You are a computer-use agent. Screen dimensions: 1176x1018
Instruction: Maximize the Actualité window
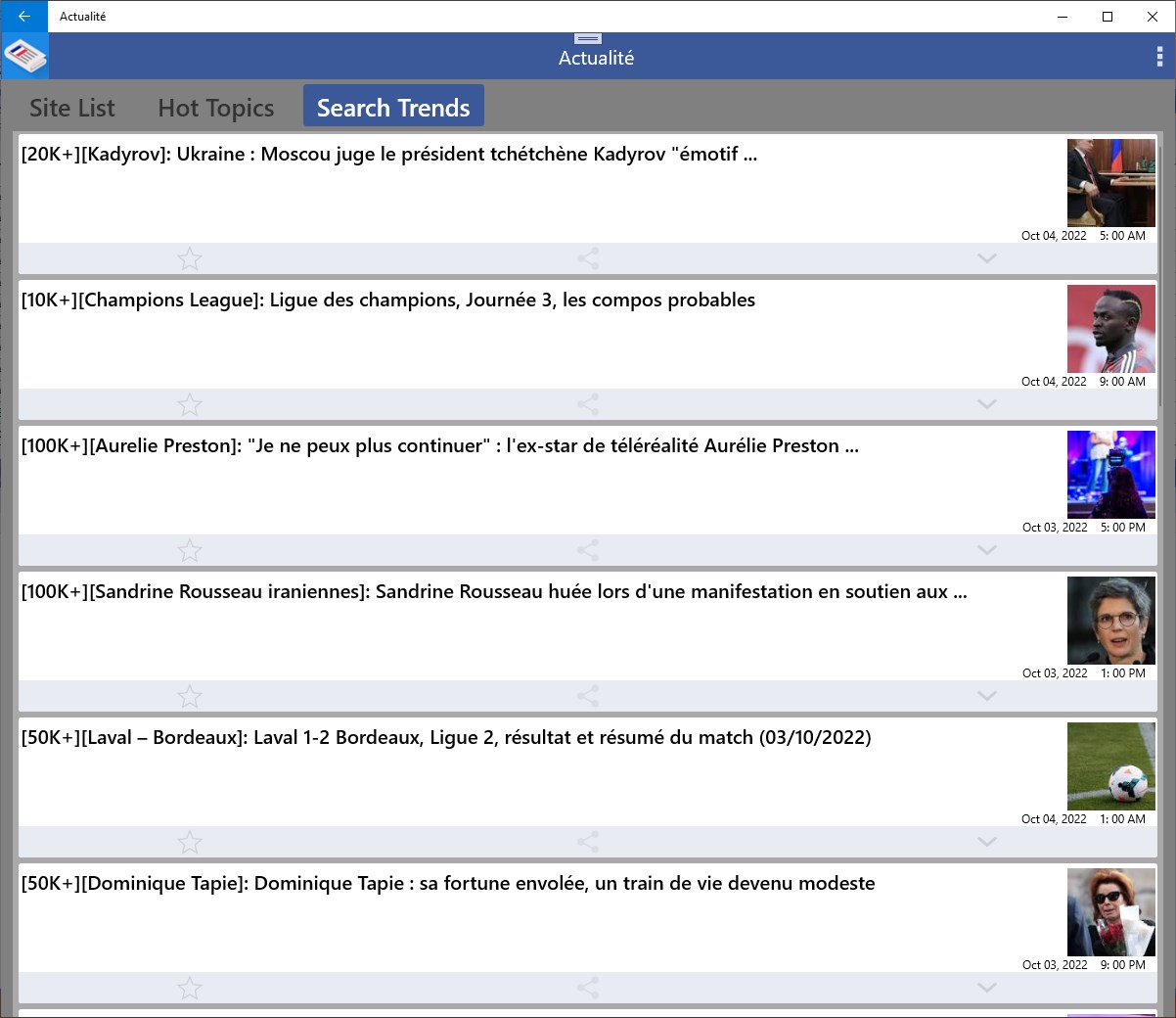(x=1108, y=17)
